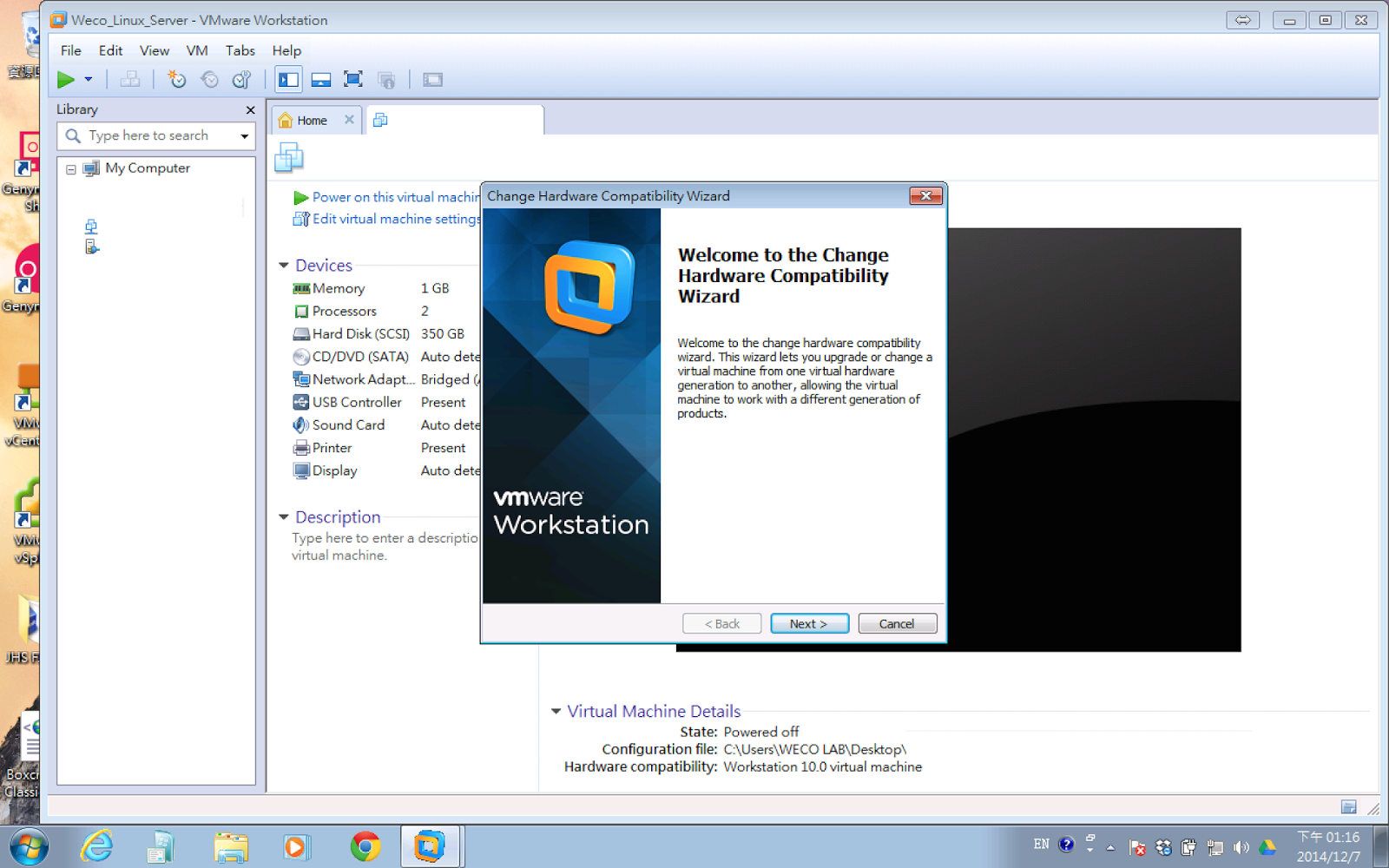Click the Unity mode toolbar icon
Screen dimensions: 1389x868
[x=386, y=80]
